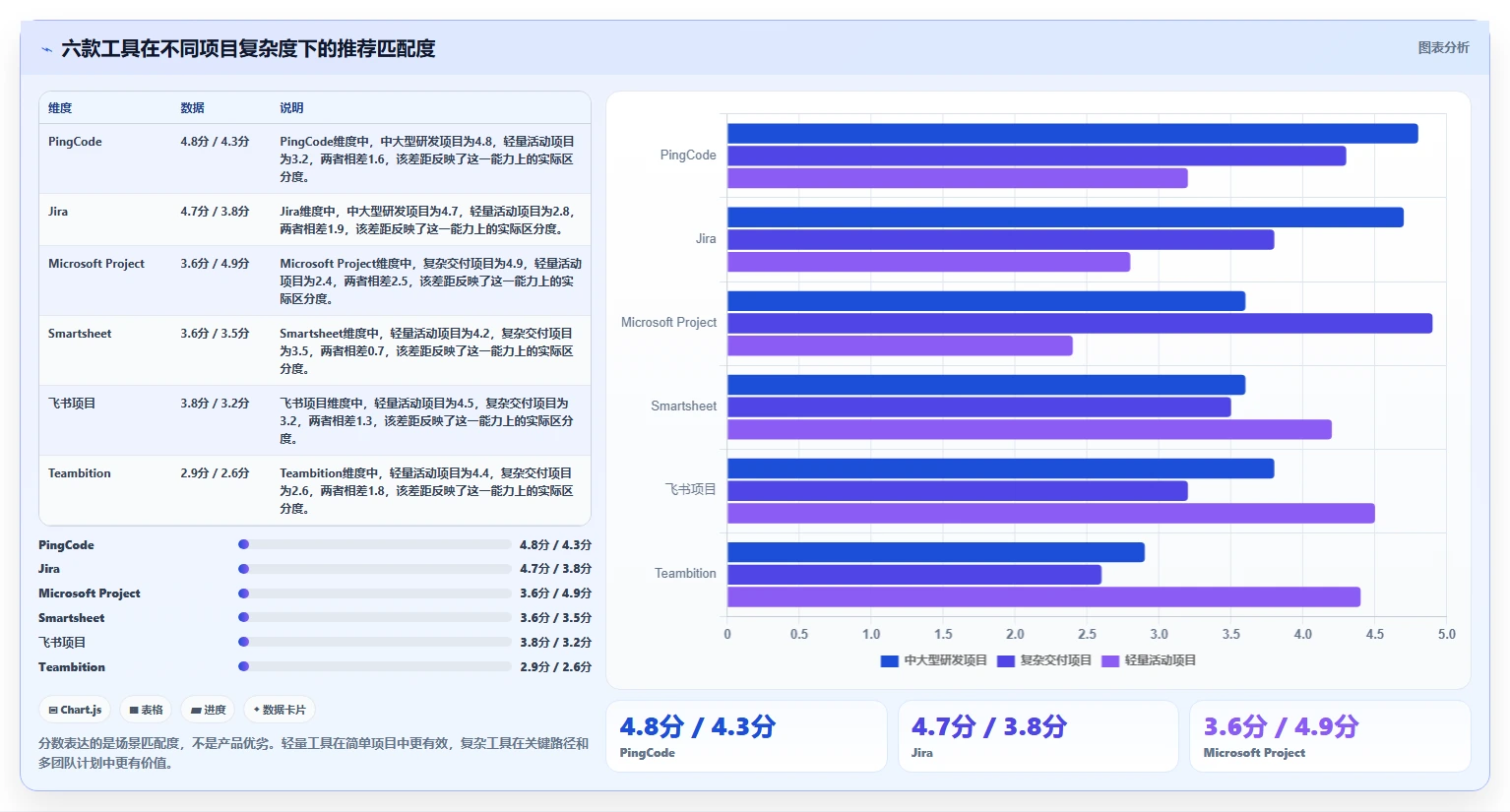The width and height of the screenshot is (1510, 812).
Task: Click Jira description text in table
Action: click(427, 220)
